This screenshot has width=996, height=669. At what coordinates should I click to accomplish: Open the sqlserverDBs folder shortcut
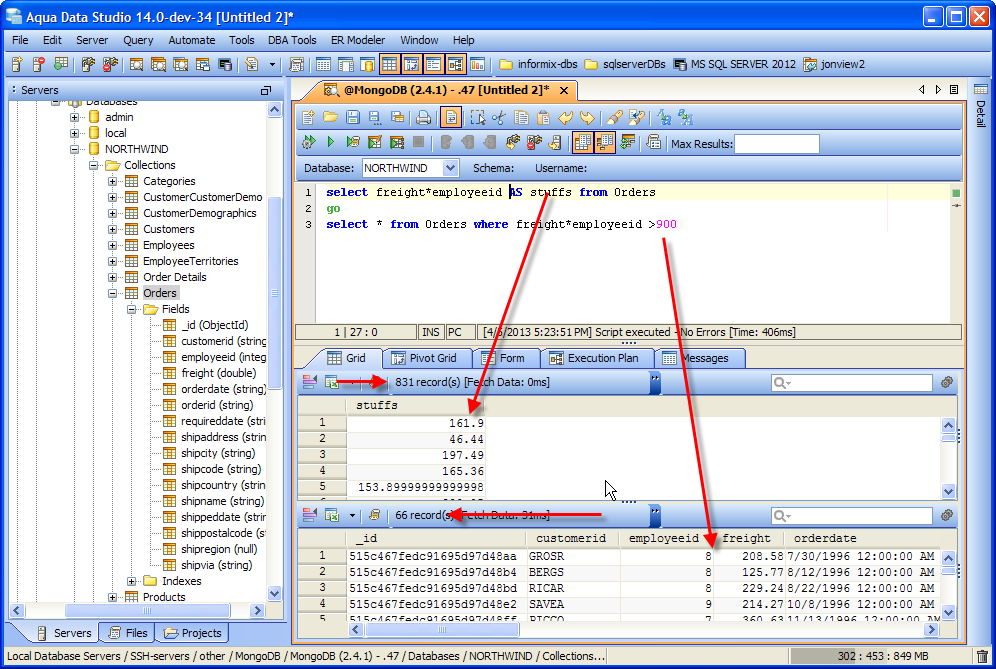pos(625,64)
